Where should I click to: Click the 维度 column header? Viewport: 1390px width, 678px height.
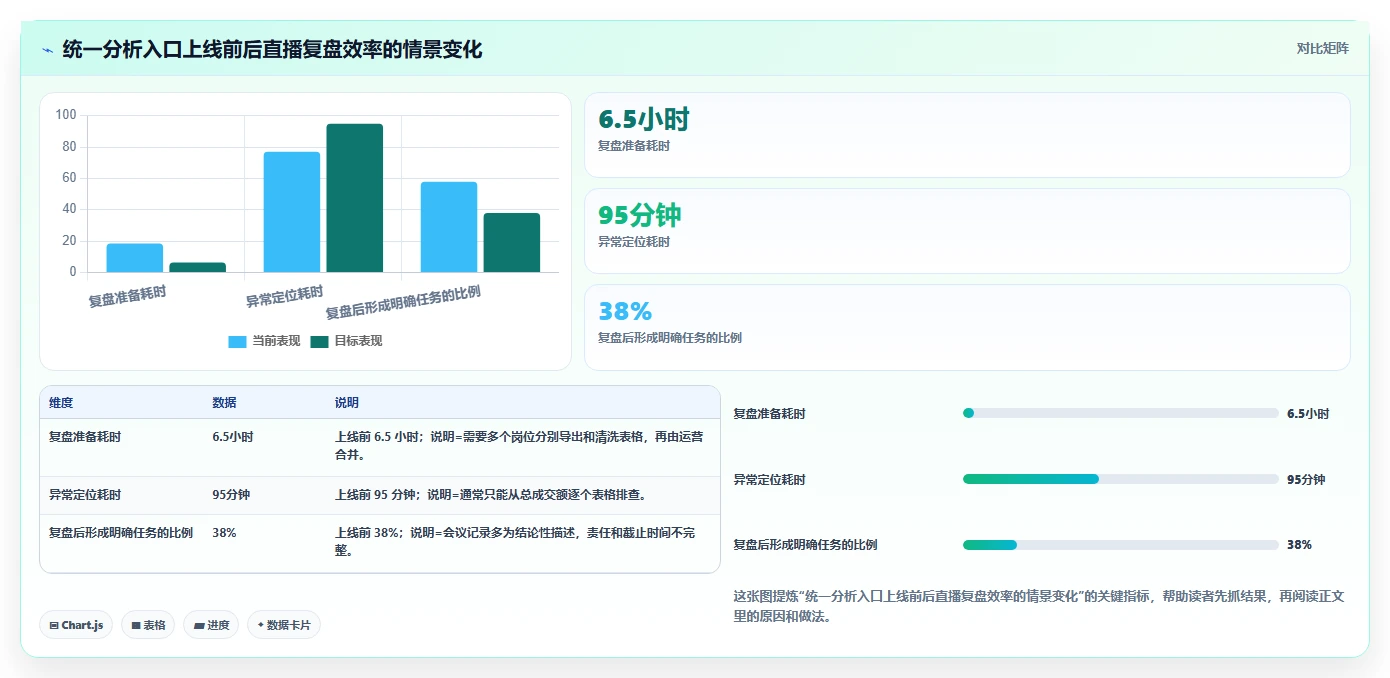pos(61,403)
